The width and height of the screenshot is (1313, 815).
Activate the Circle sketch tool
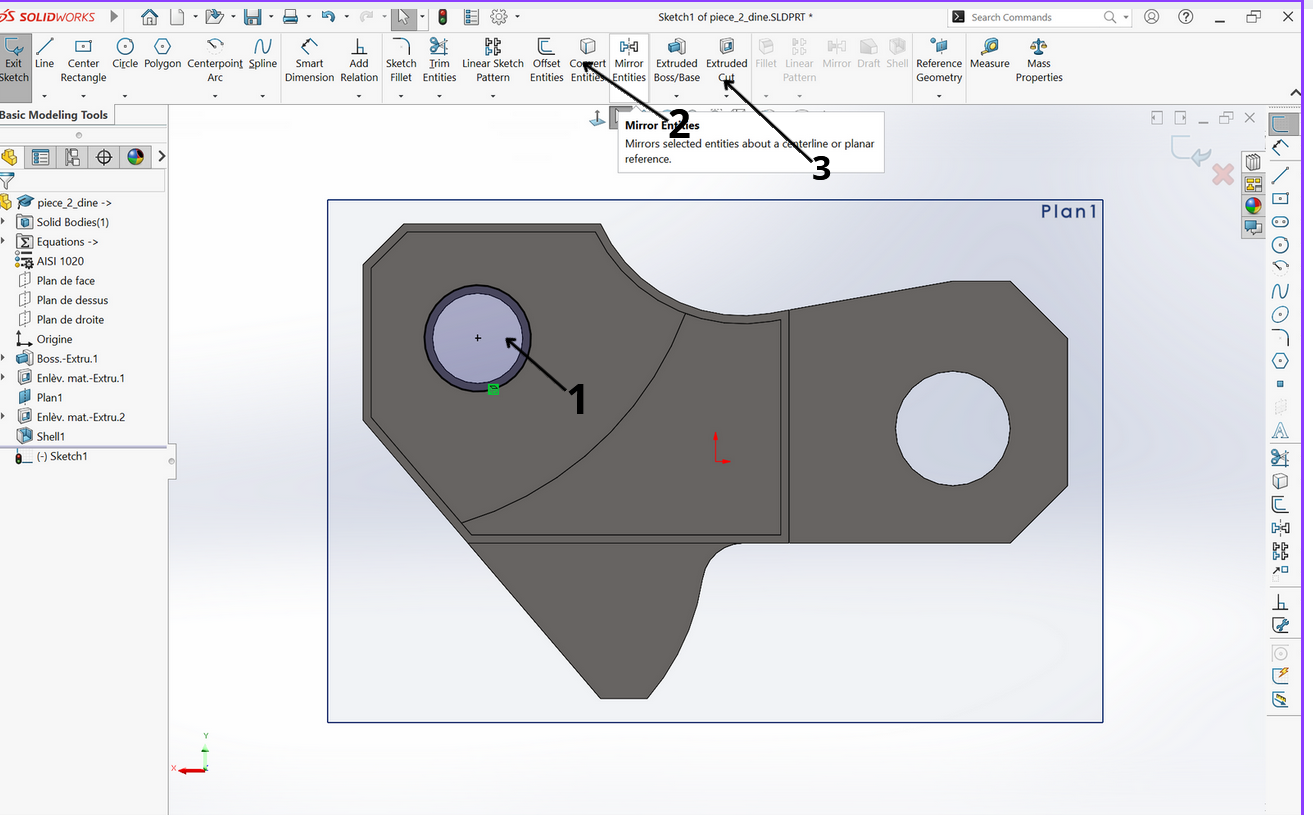click(x=125, y=55)
